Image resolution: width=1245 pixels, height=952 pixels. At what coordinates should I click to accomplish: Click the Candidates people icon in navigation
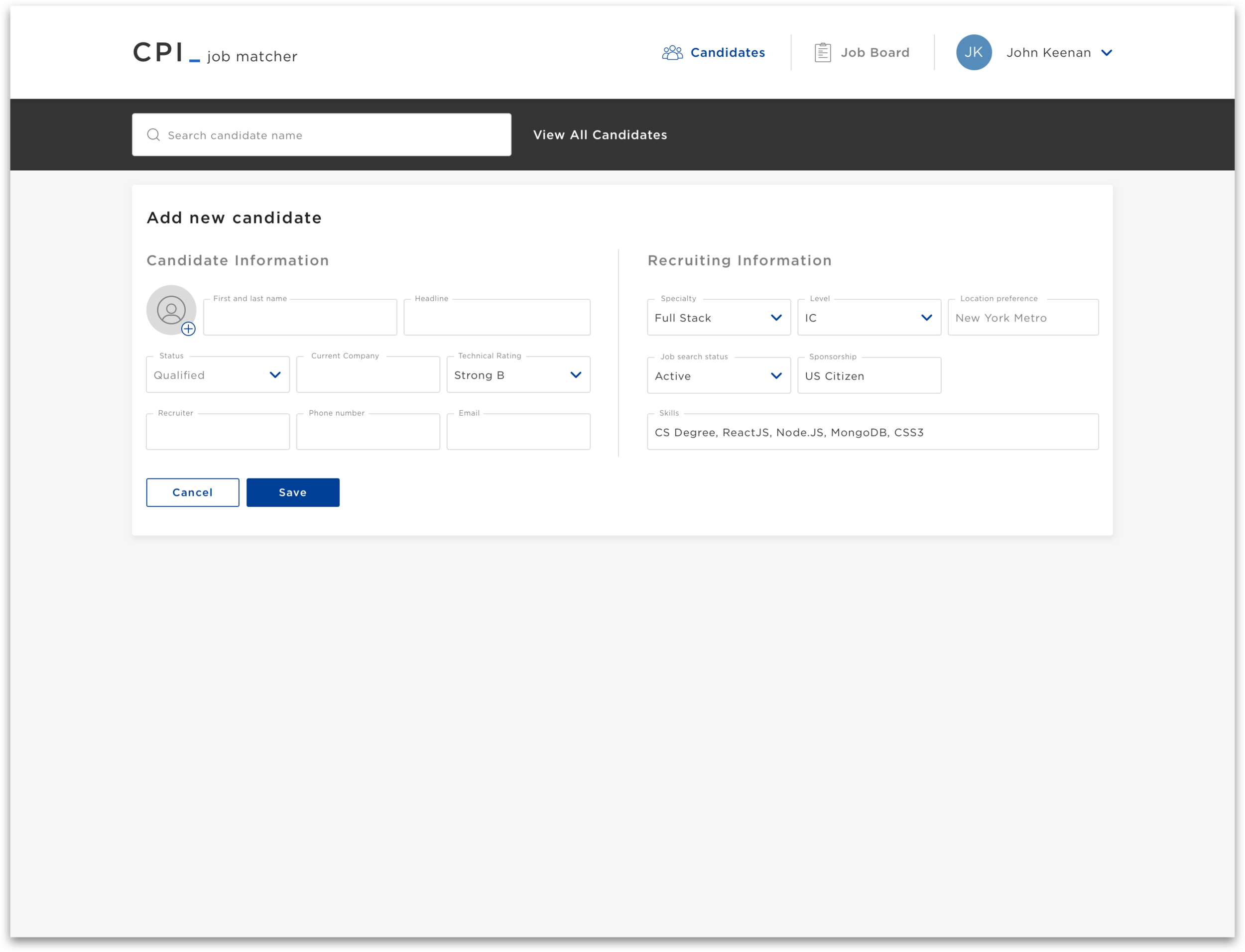[x=672, y=52]
